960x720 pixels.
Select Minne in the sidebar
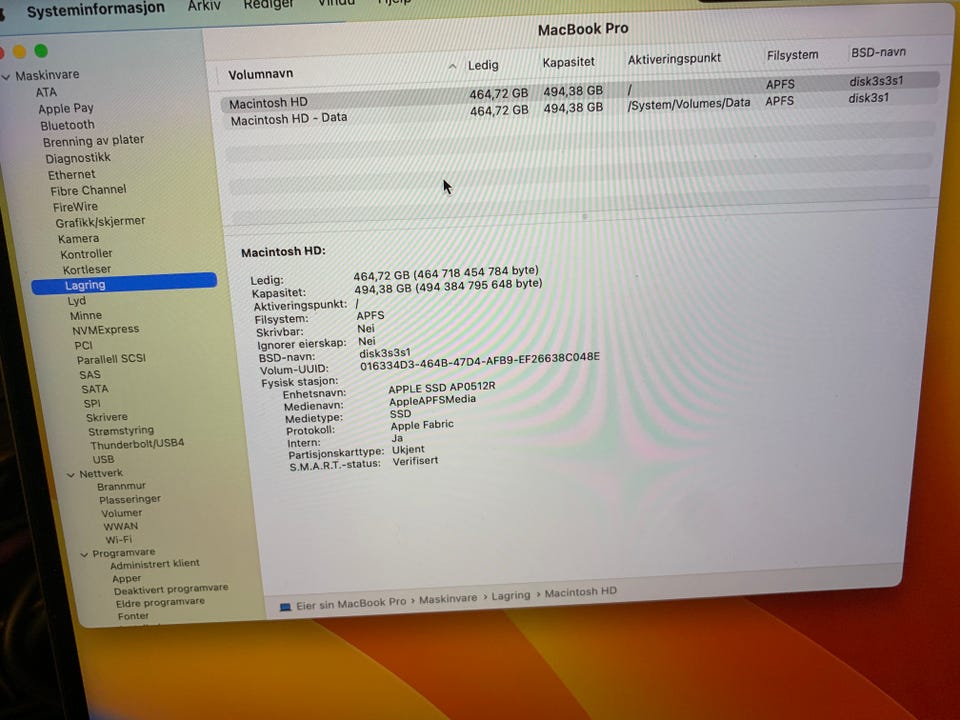[86, 315]
